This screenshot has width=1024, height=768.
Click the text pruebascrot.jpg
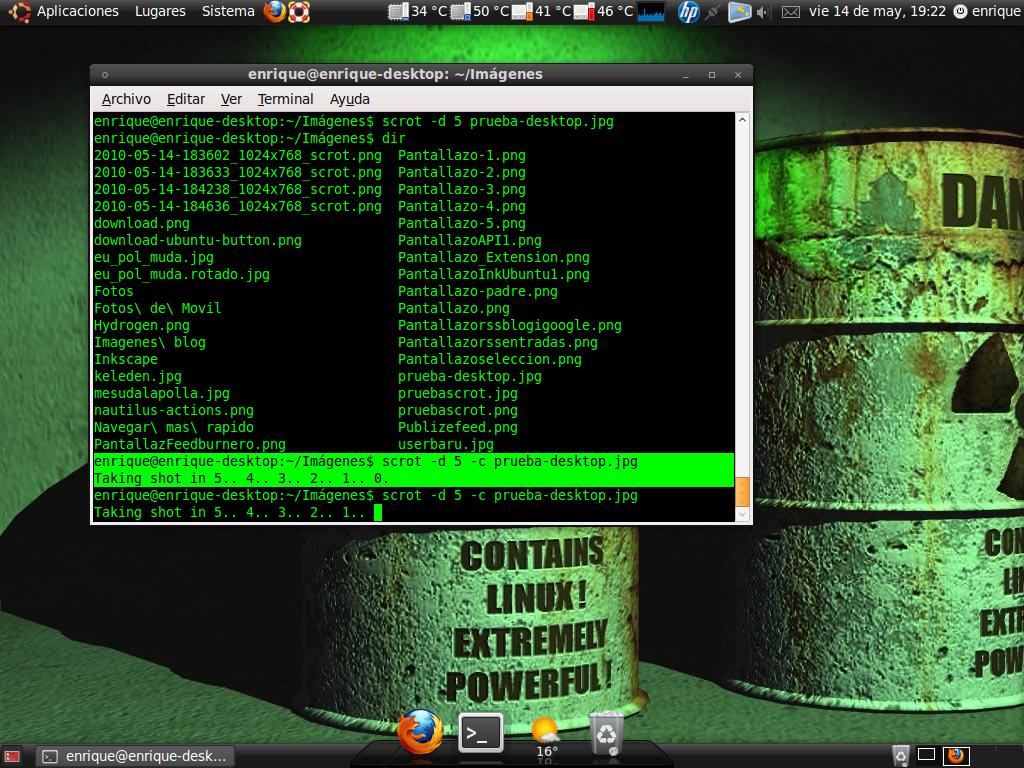coord(458,393)
